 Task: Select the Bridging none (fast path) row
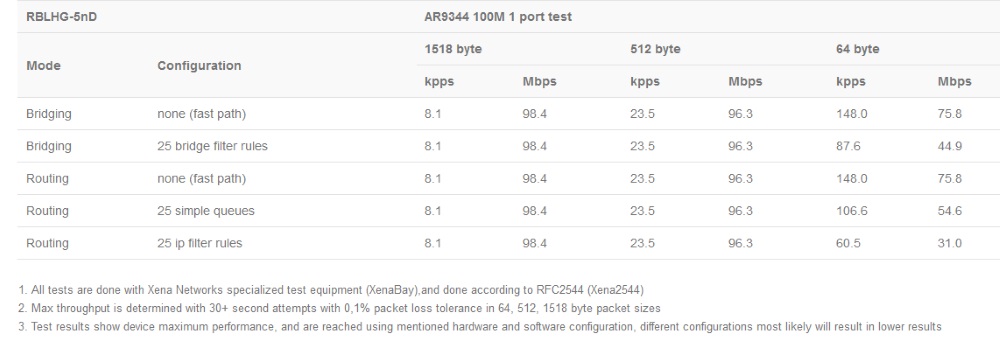pos(508,114)
